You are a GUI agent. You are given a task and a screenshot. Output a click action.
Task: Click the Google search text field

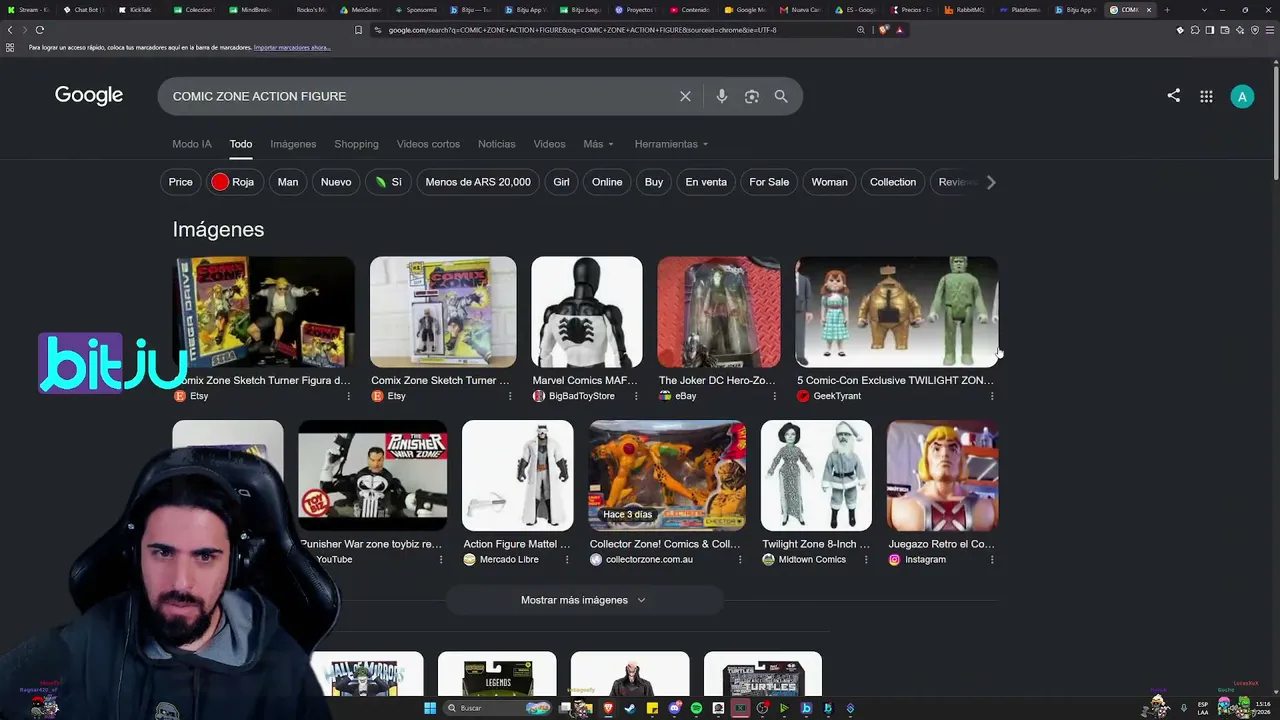tap(420, 96)
